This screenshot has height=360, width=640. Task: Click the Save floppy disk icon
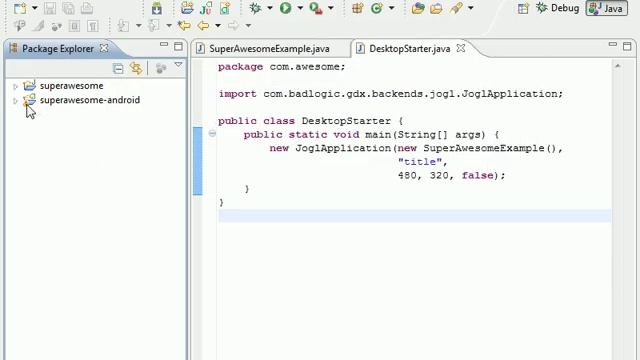tap(50, 8)
